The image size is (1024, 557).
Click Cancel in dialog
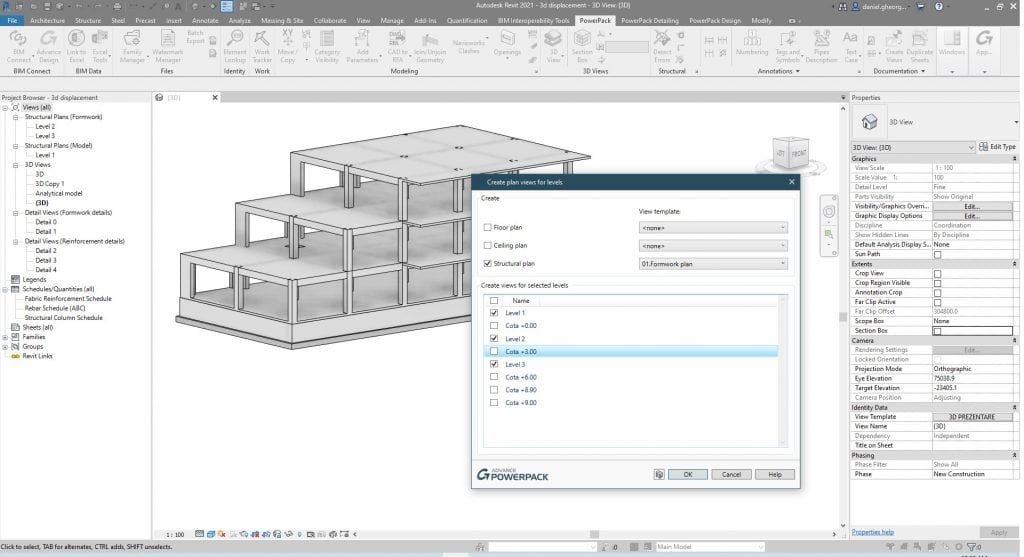coord(731,475)
